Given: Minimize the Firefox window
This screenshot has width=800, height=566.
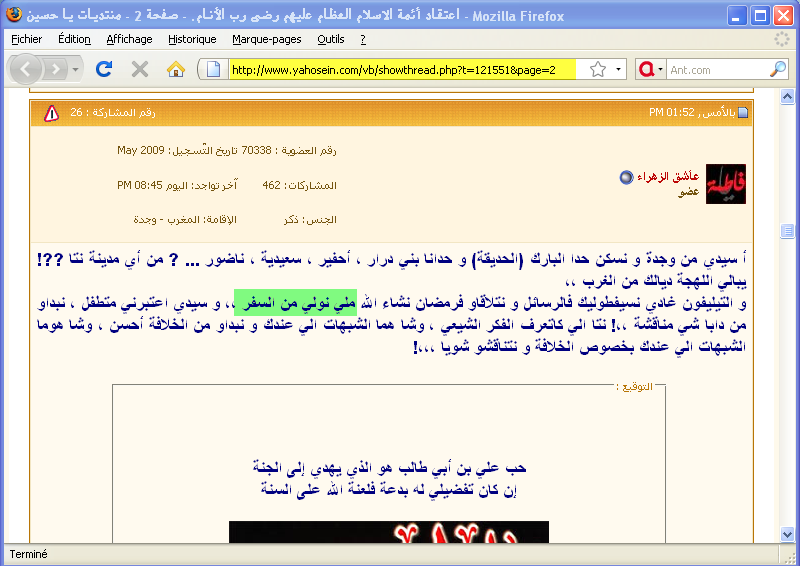Looking at the screenshot, I should 736,16.
